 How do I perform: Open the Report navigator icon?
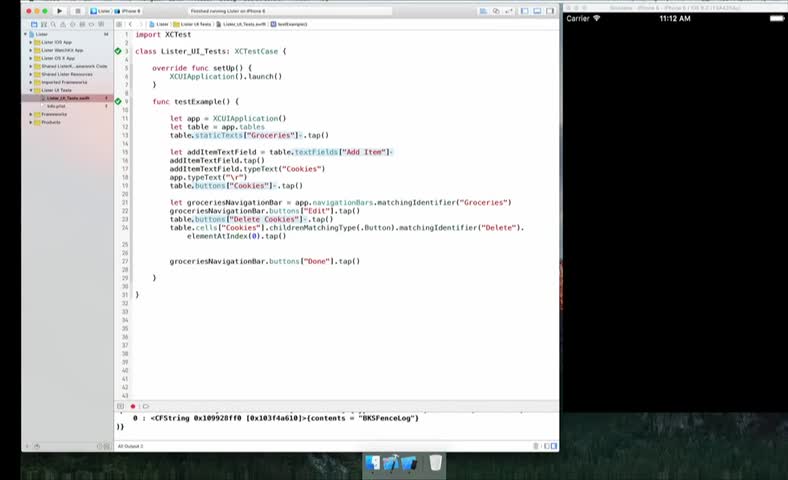pyautogui.click(x=101, y=24)
